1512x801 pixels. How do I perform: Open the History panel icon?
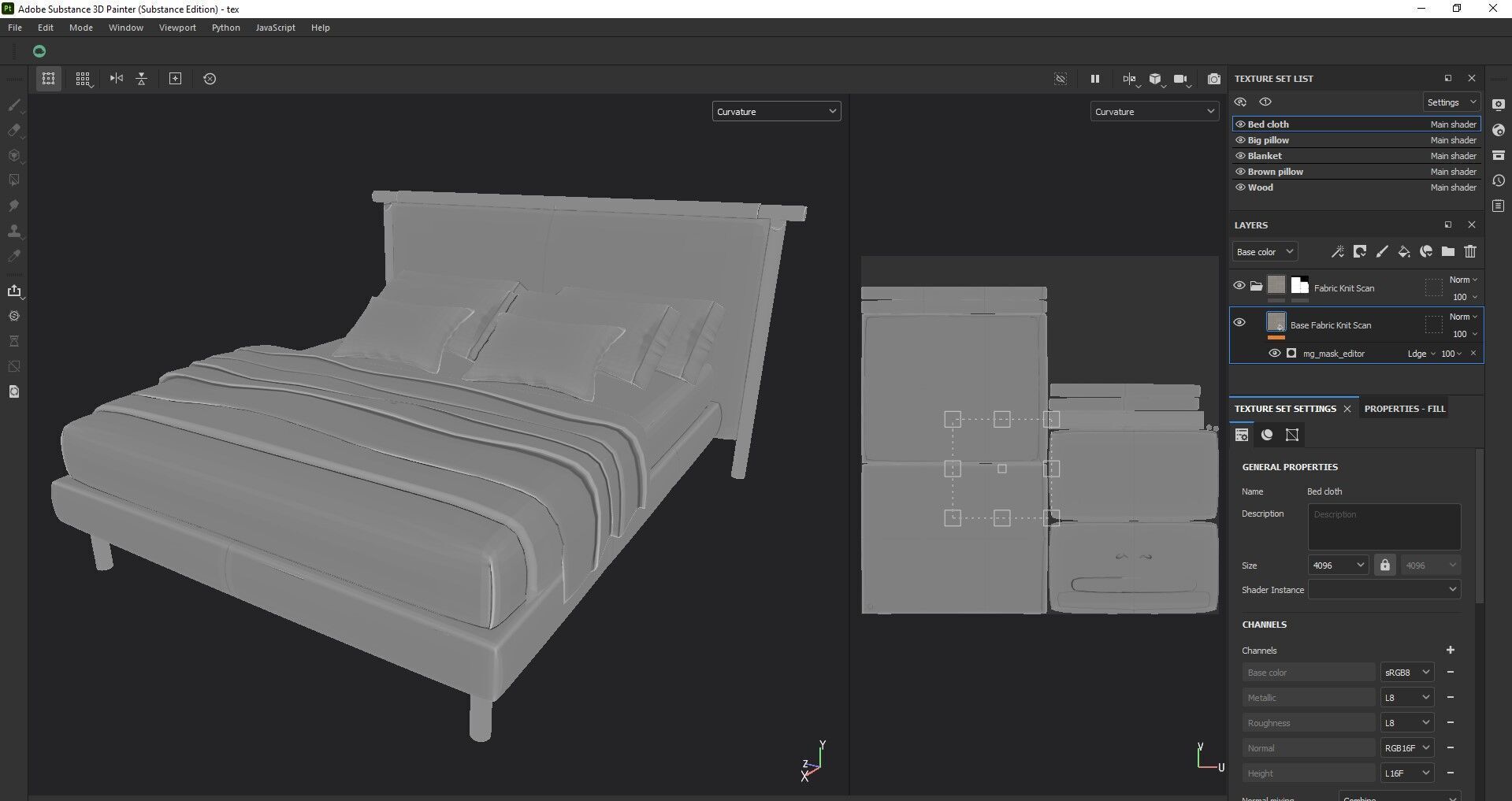[x=1499, y=180]
